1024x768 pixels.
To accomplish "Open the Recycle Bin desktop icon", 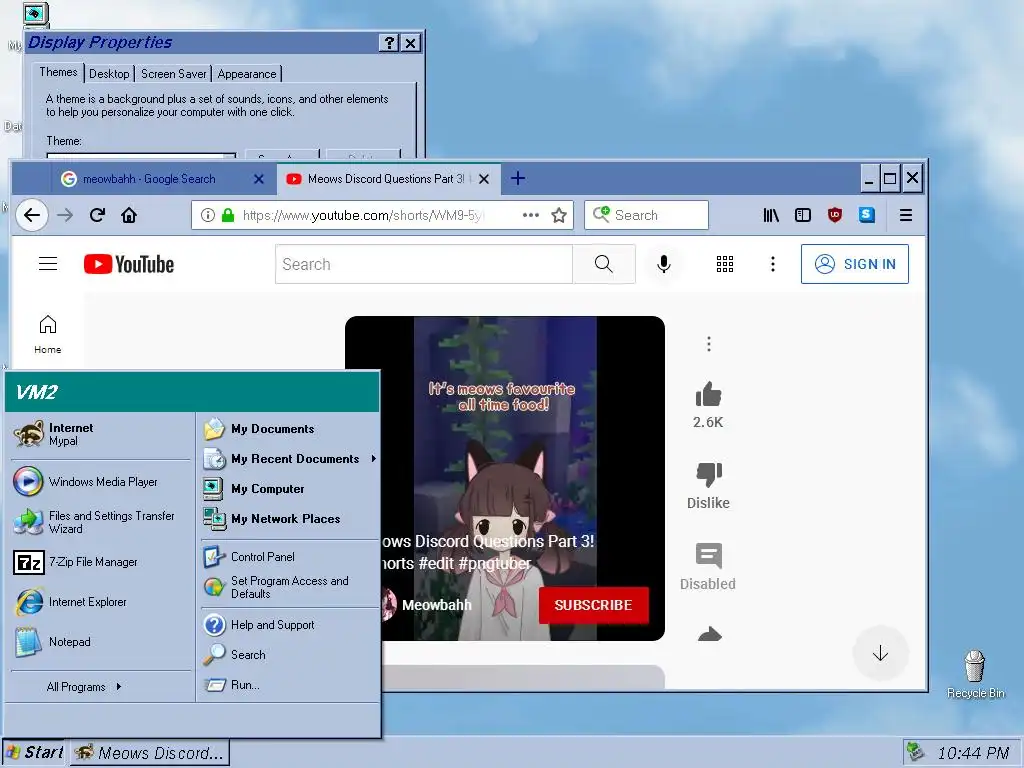I will [x=975, y=674].
